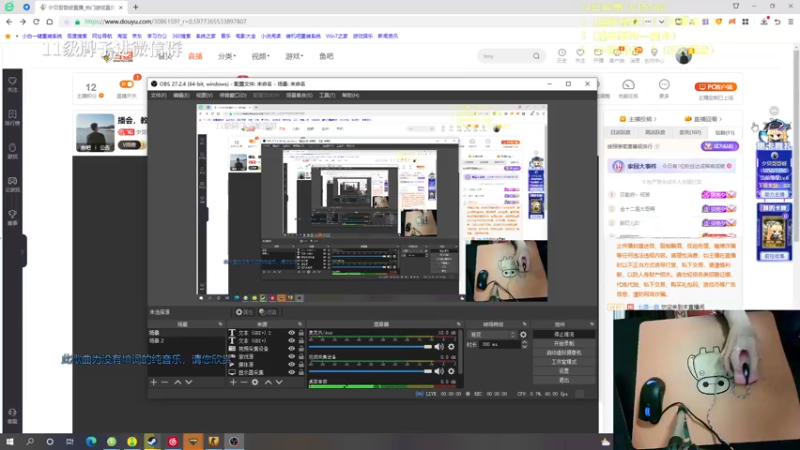Image resolution: width=800 pixels, height=450 pixels.
Task: Open gear settings for 视频采集设备 mixer channel
Action: point(451,371)
